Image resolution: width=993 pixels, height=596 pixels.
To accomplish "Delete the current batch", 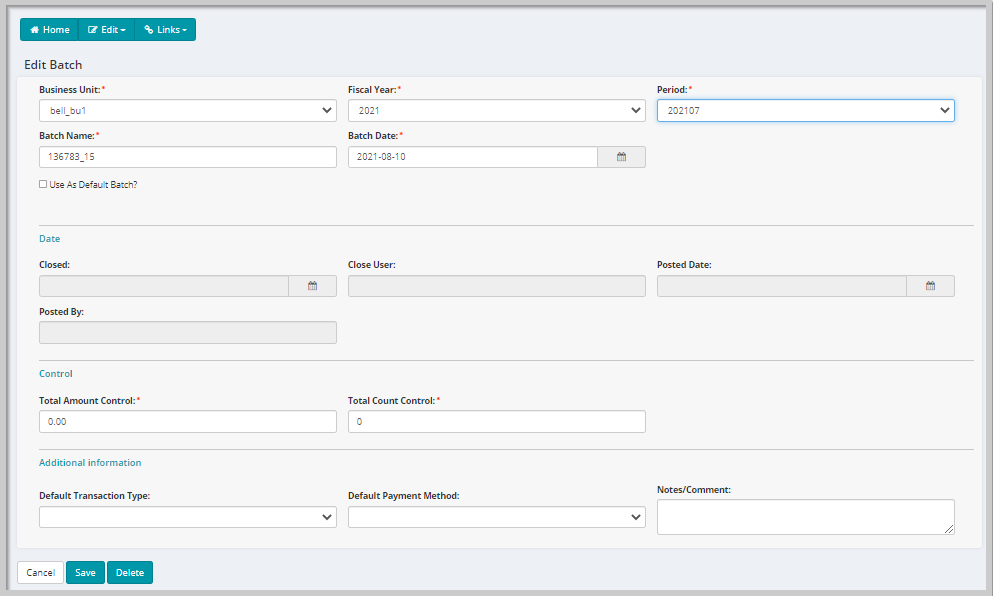I will click(x=129, y=572).
